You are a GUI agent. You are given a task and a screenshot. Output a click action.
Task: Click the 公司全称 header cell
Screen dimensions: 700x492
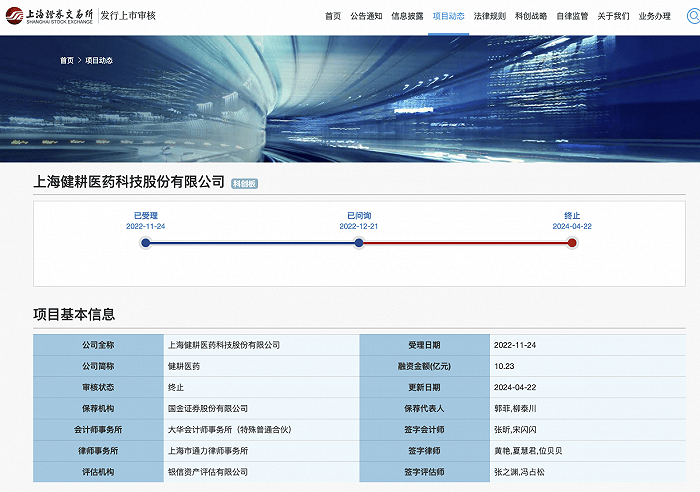98,345
